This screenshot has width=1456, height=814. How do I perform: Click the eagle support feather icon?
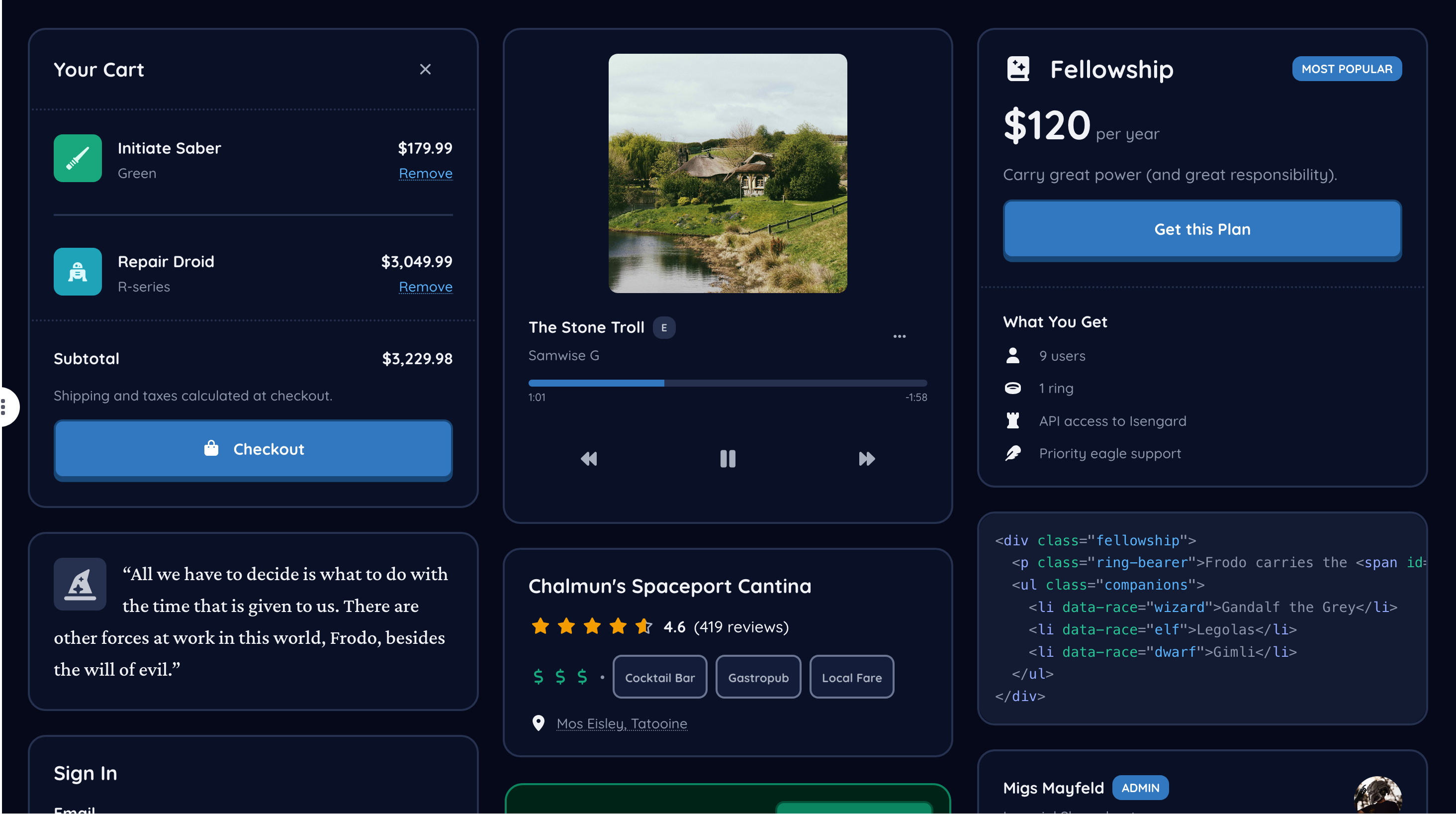(x=1013, y=453)
